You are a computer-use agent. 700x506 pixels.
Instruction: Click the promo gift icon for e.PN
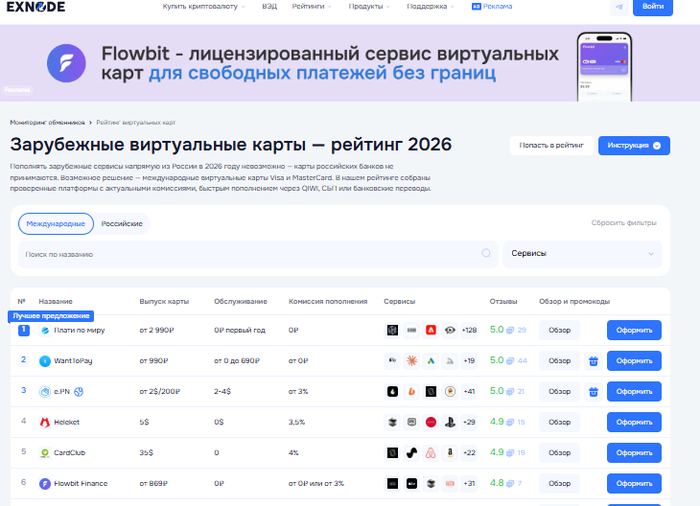592,391
